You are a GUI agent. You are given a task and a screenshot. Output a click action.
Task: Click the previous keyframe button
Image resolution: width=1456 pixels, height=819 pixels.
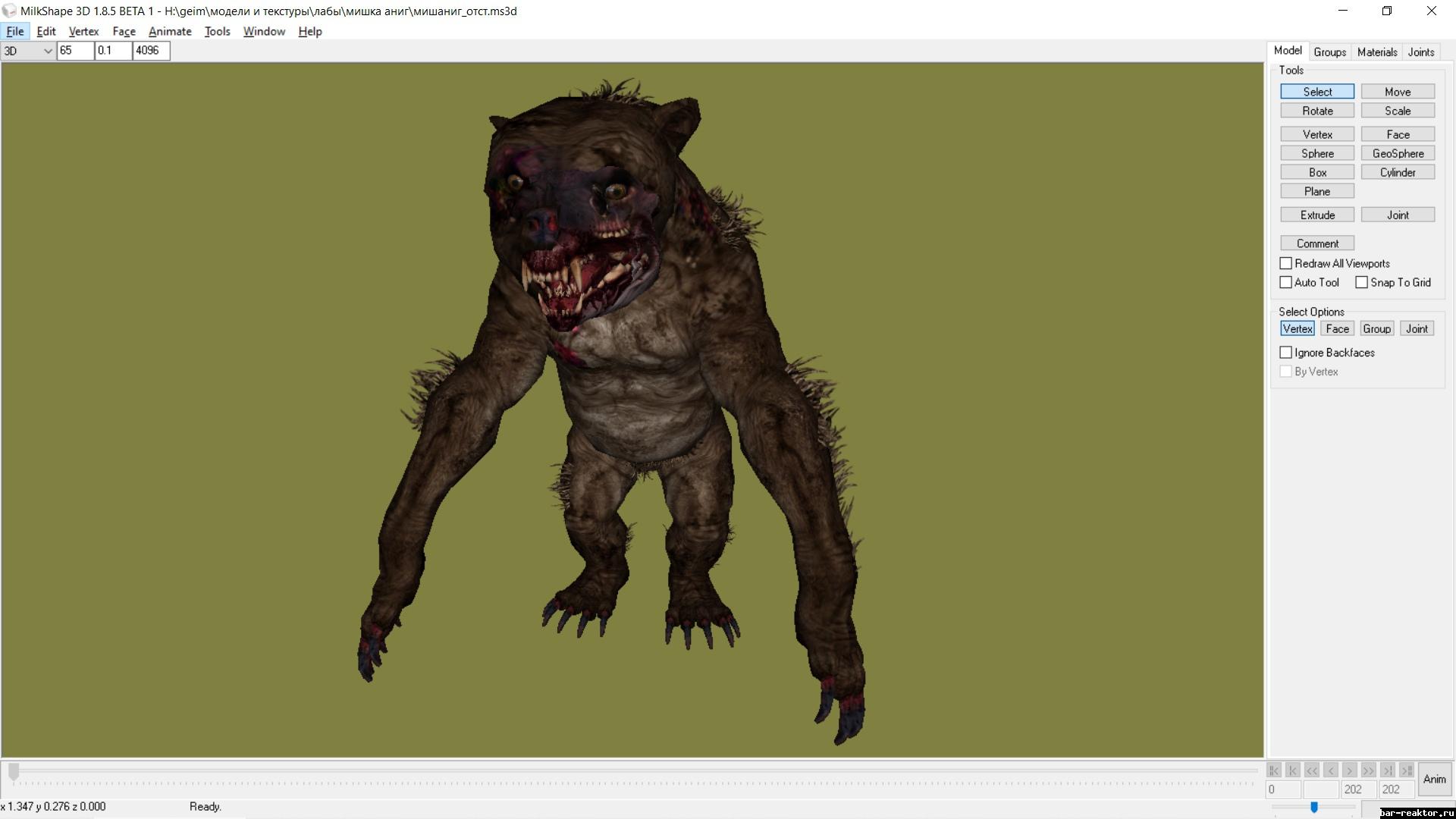[1293, 770]
